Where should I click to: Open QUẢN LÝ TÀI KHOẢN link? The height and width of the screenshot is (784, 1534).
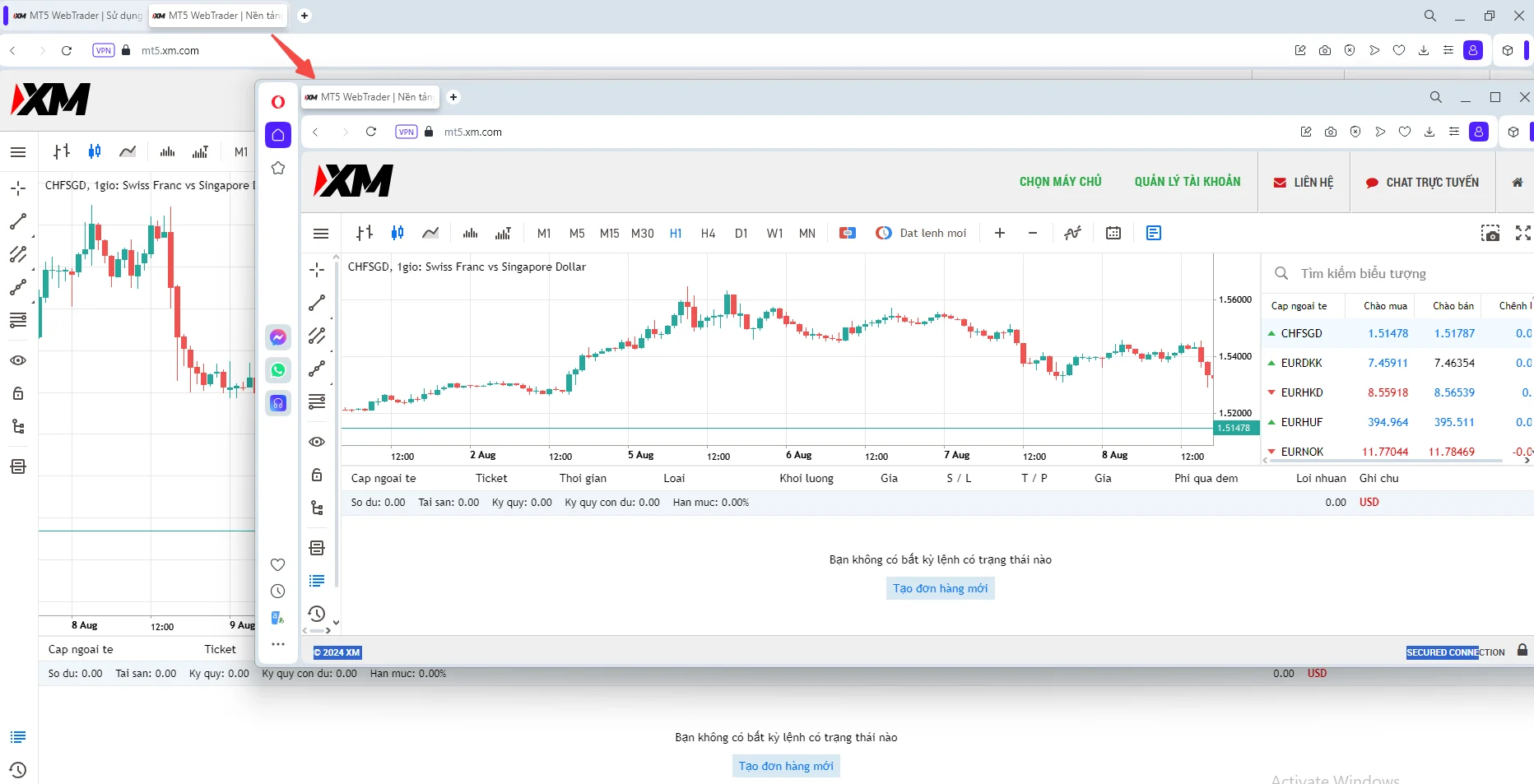(1188, 182)
